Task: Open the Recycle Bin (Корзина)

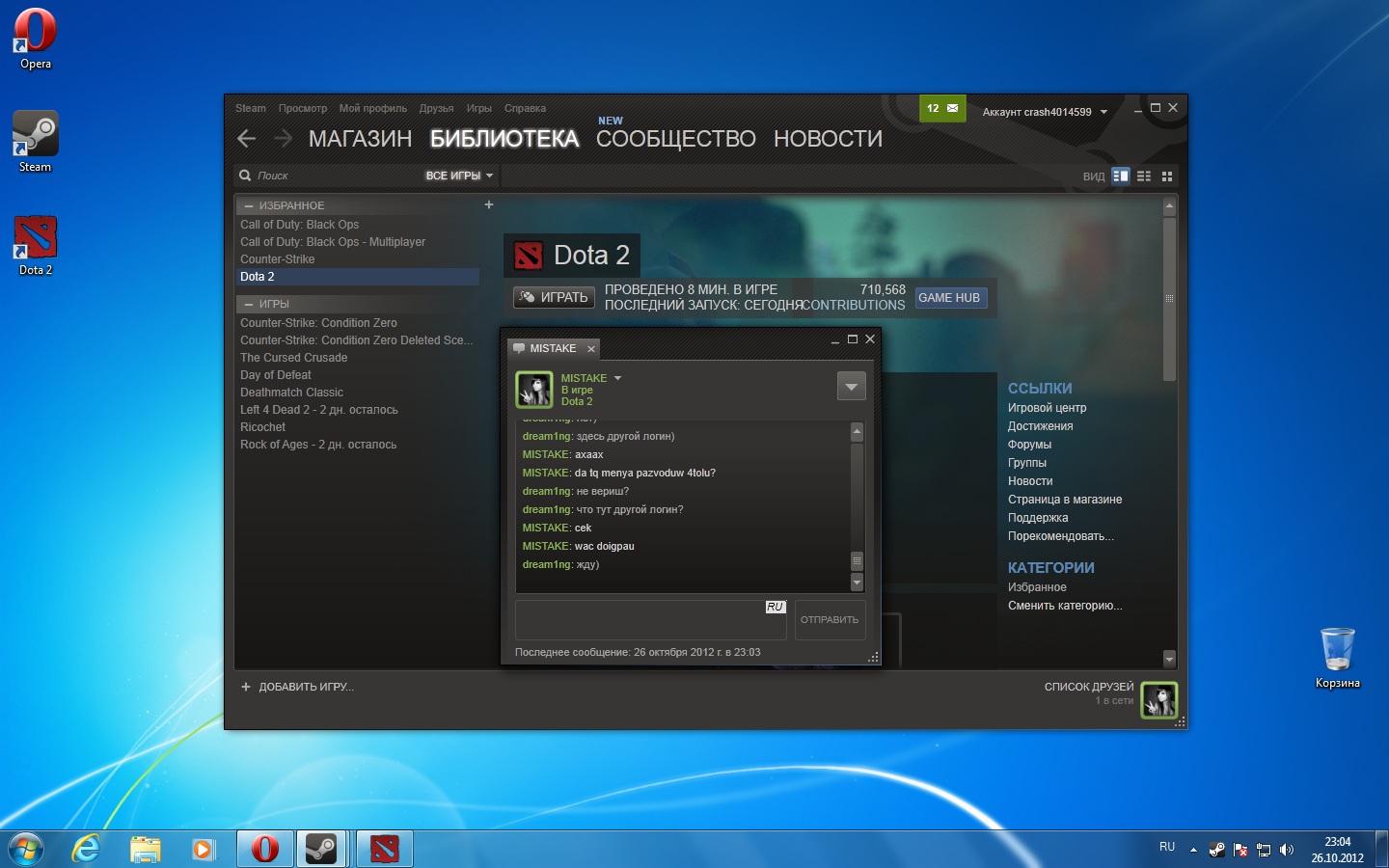Action: click(x=1338, y=658)
